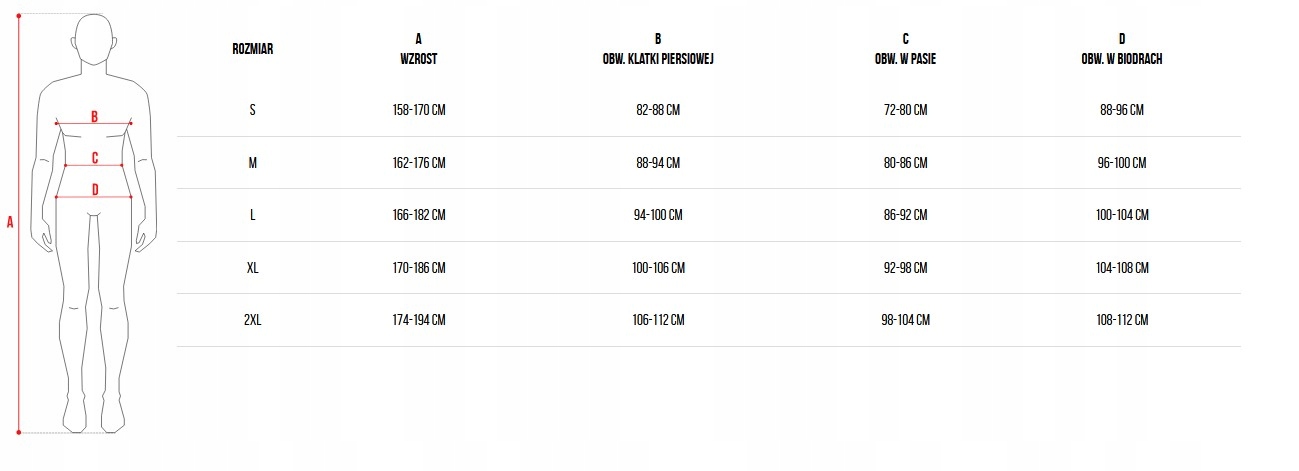This screenshot has height=471, width=1299.
Task: Click the red B chest measurement marker
Action: coord(94,116)
